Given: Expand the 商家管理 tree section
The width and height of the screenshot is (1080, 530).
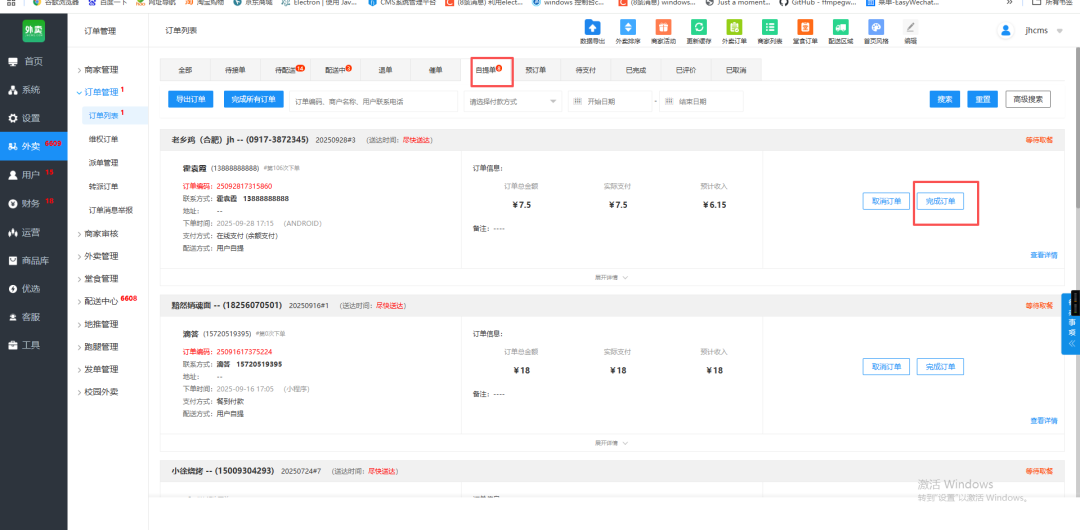Looking at the screenshot, I should coord(100,70).
